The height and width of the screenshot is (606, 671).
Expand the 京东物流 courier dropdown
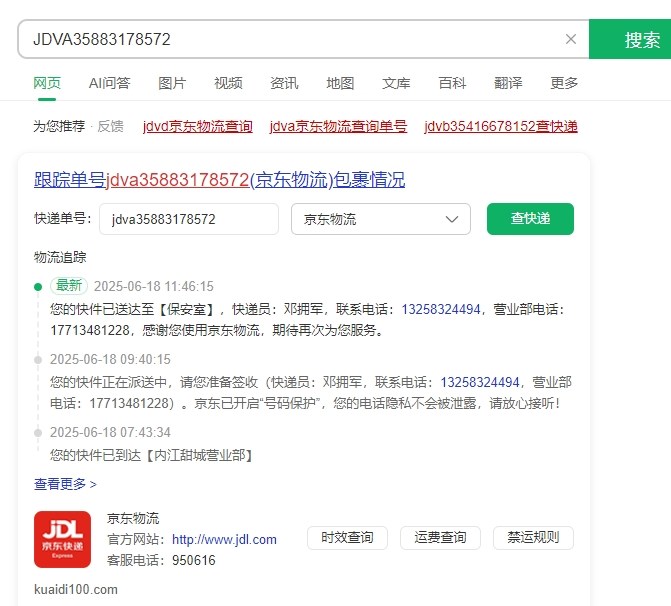381,219
